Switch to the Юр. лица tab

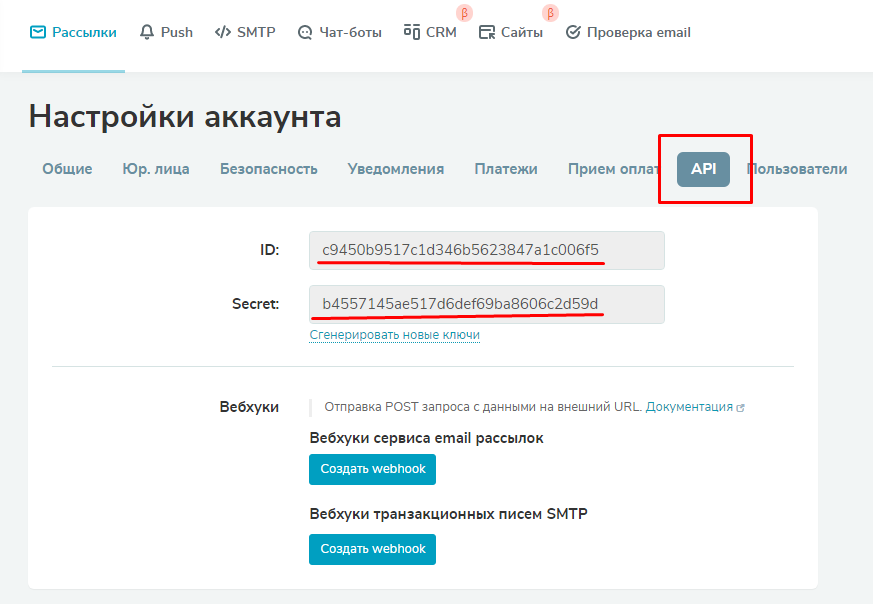pos(156,169)
